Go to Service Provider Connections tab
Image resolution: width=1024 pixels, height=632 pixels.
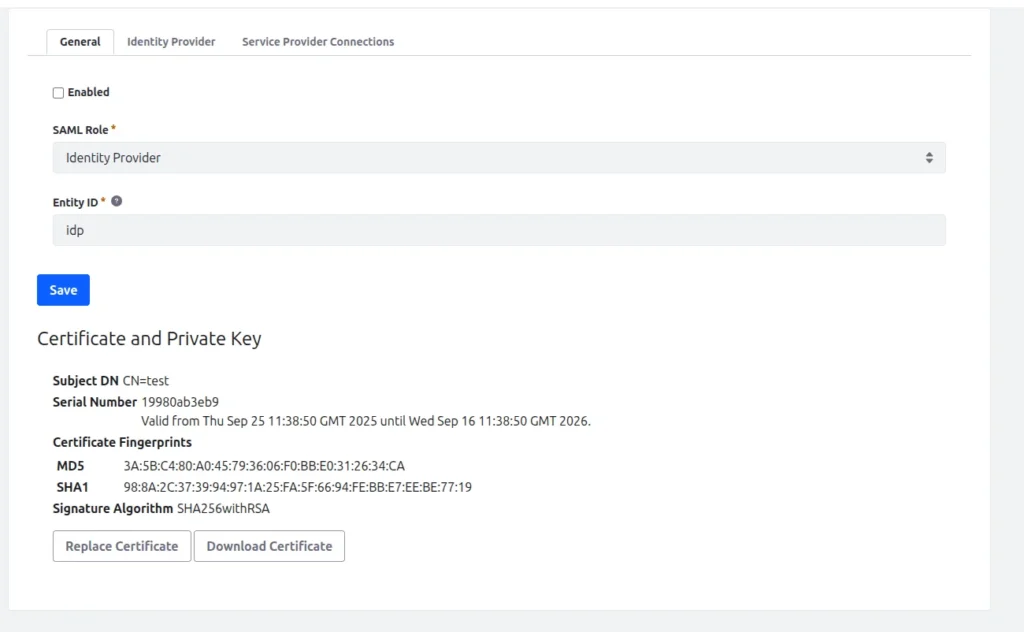tap(318, 42)
